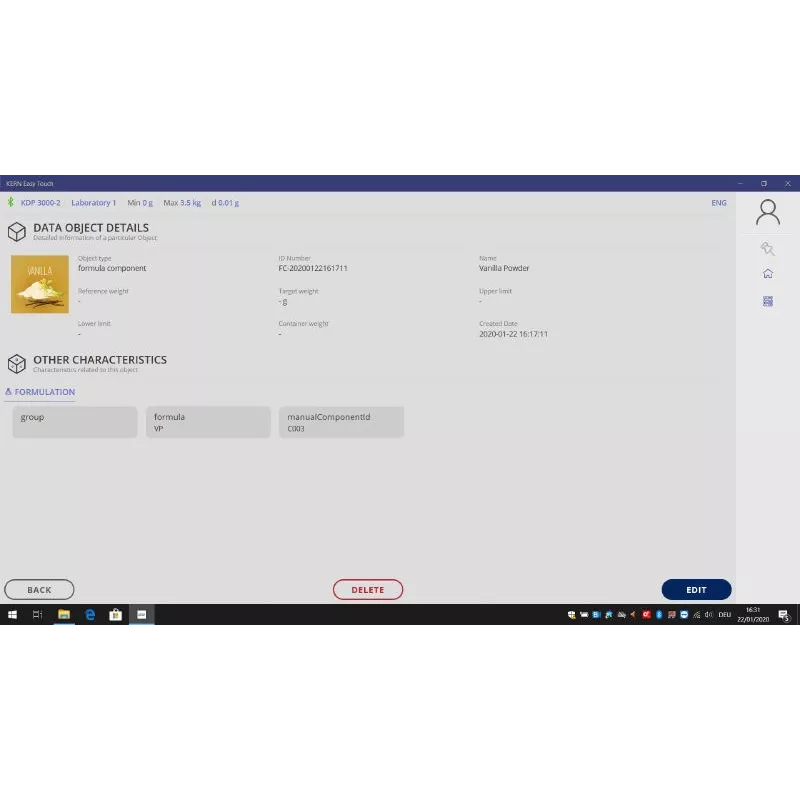Open File Explorer from taskbar

pos(64,615)
